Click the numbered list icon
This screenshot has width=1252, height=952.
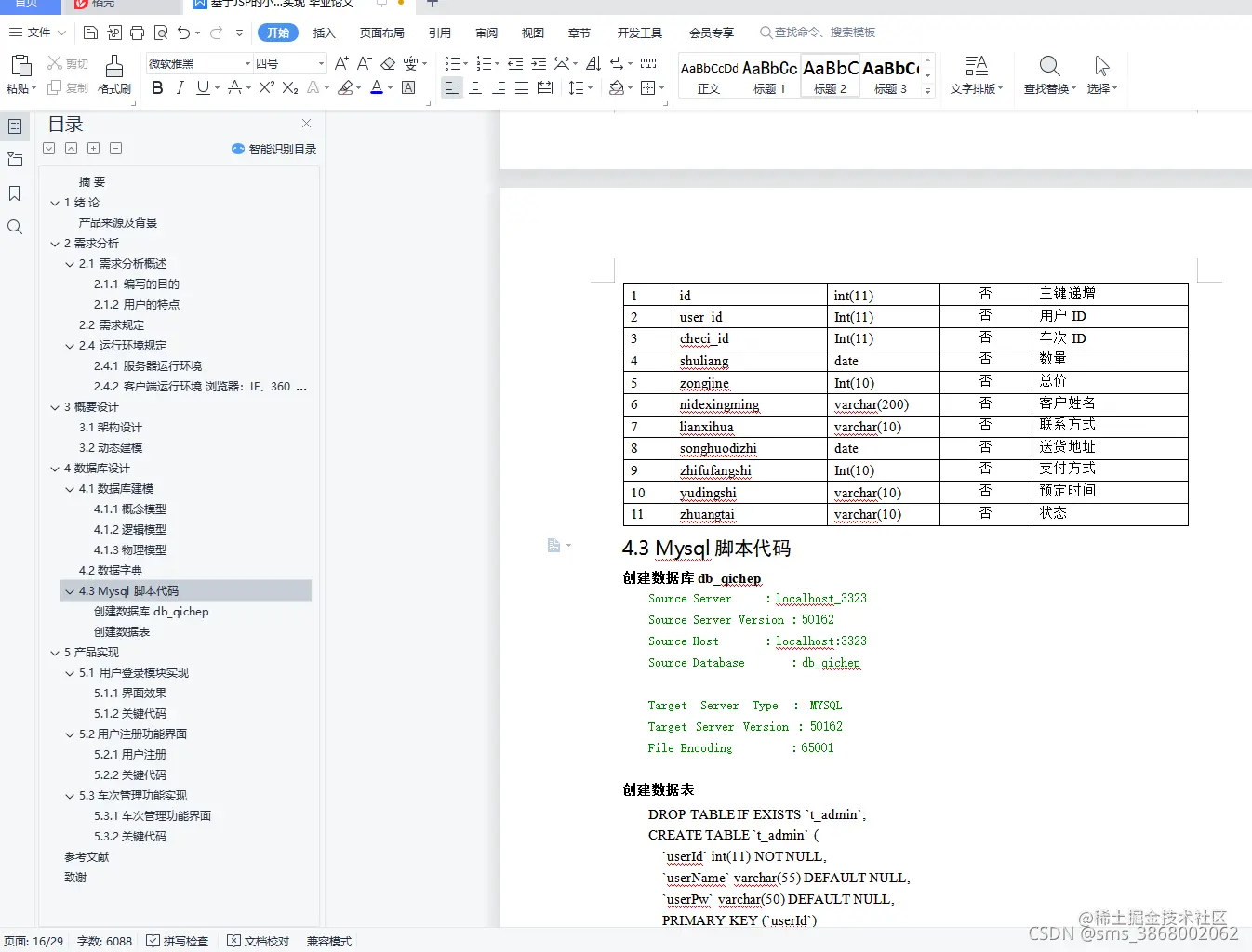(x=484, y=63)
